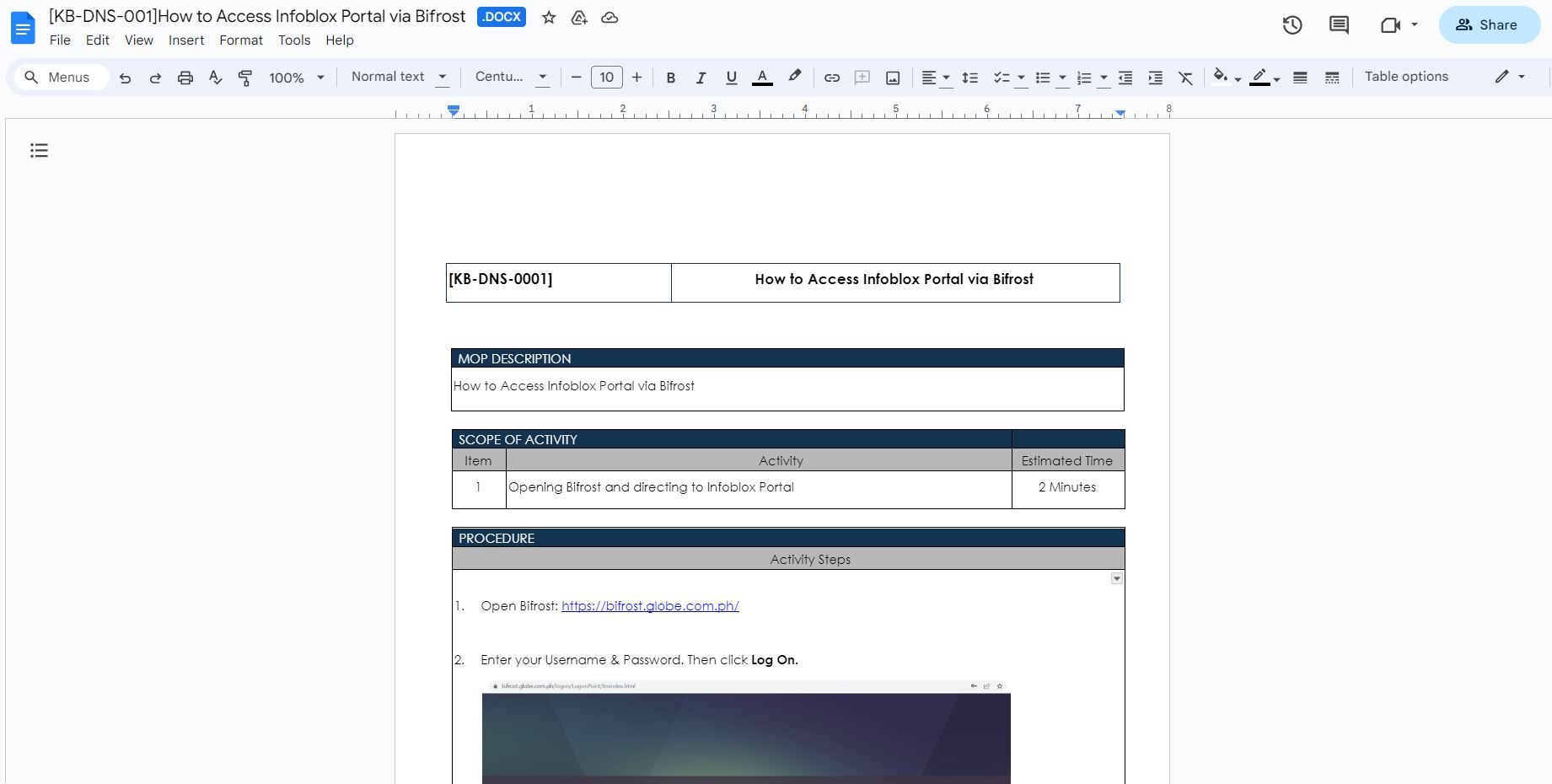Viewport: 1552px width, 784px height.
Task: Open the Help menu
Action: coord(340,40)
